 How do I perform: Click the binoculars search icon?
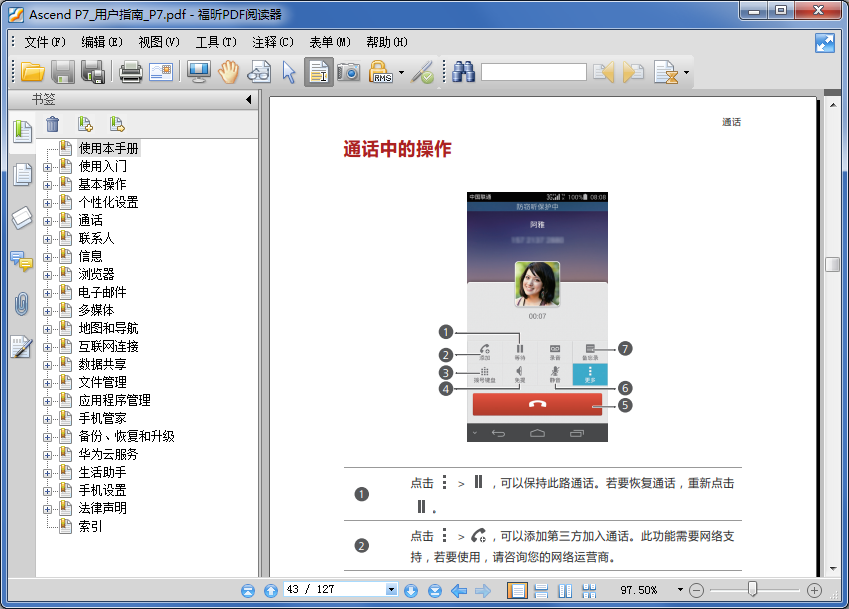pyautogui.click(x=463, y=72)
